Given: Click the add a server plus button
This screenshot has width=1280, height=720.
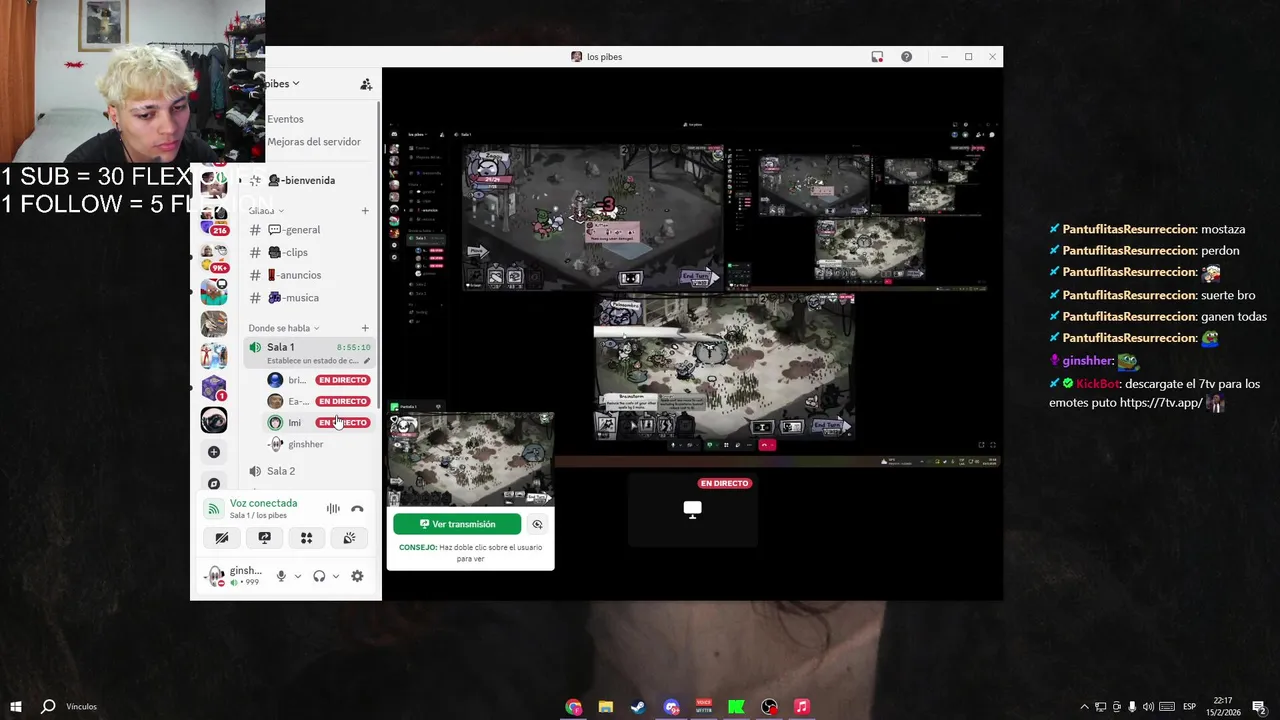Looking at the screenshot, I should coord(214,452).
